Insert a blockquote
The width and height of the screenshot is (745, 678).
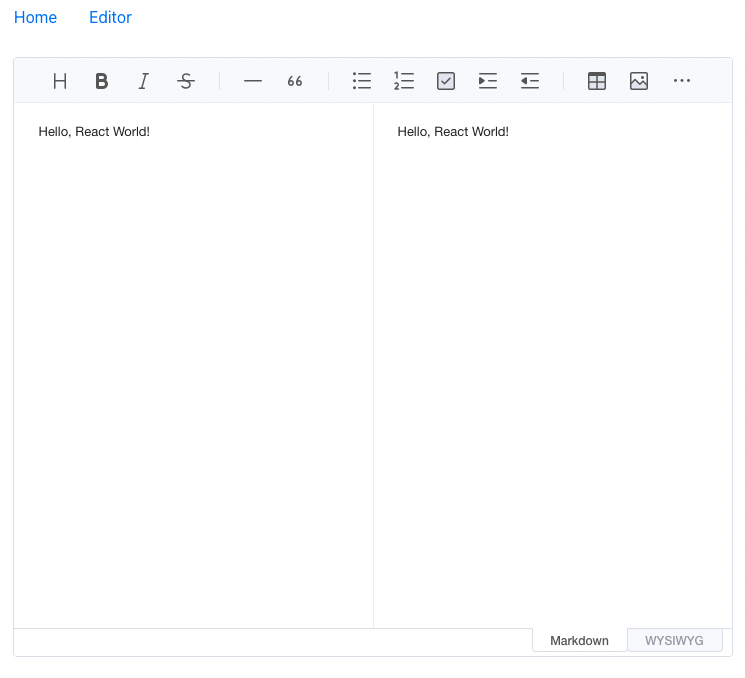click(295, 81)
